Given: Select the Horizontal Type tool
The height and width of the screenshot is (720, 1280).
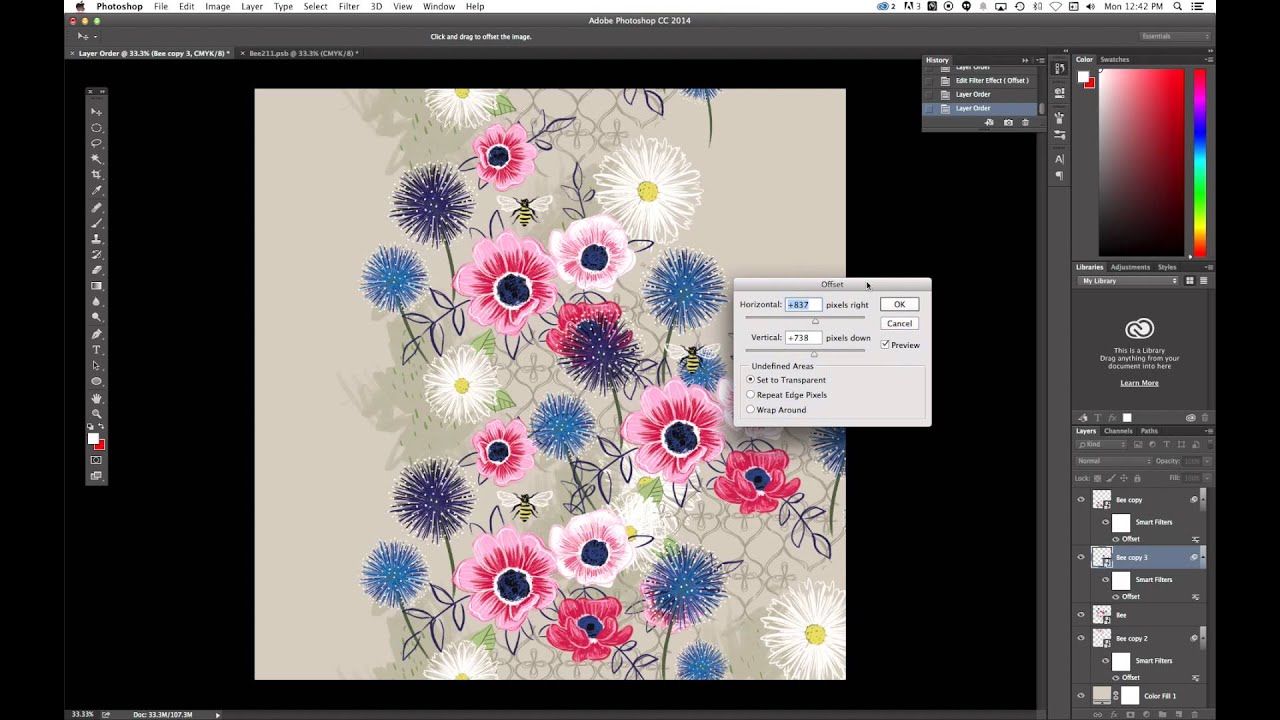Looking at the screenshot, I should 97,350.
